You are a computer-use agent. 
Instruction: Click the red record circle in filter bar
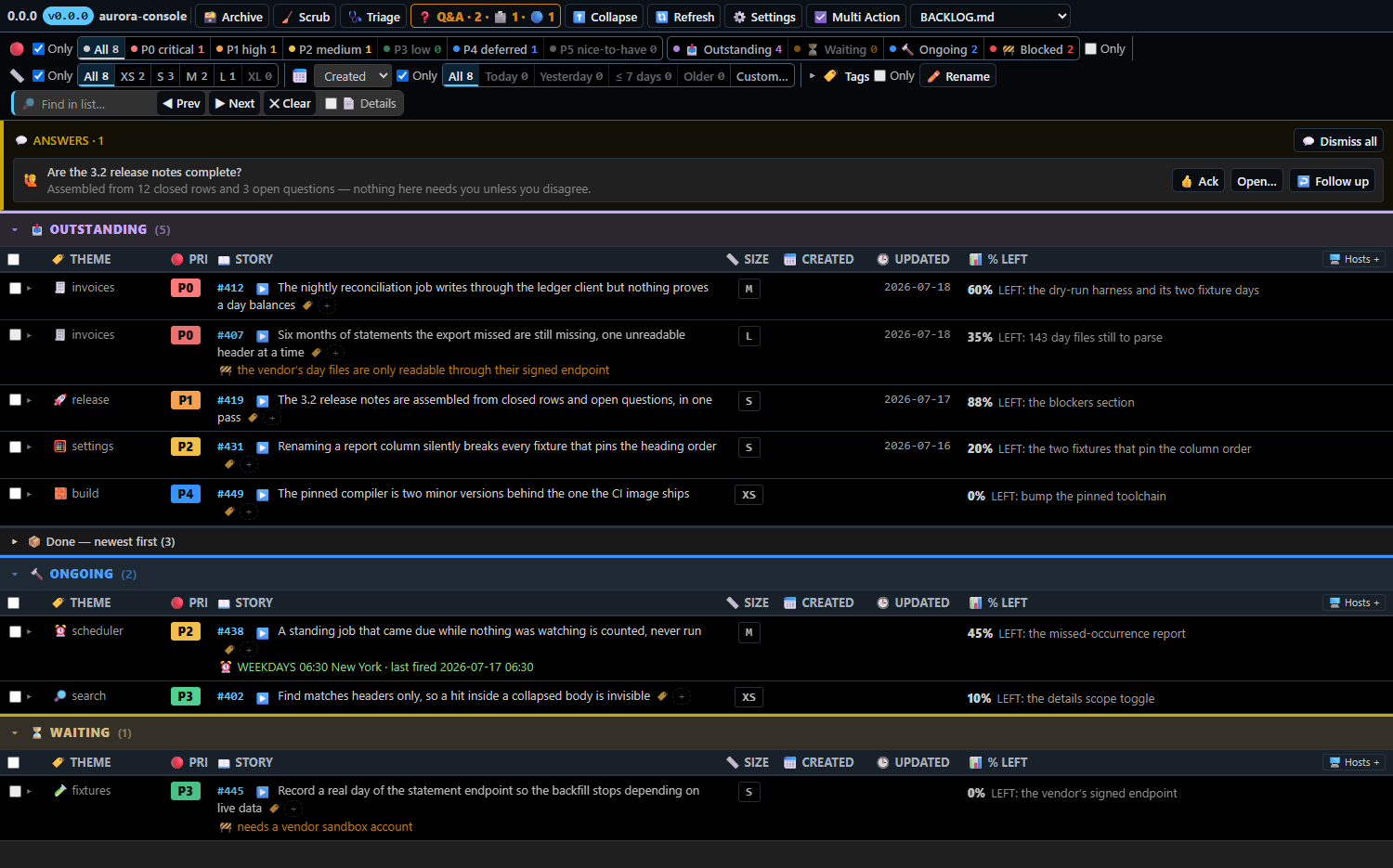click(17, 49)
